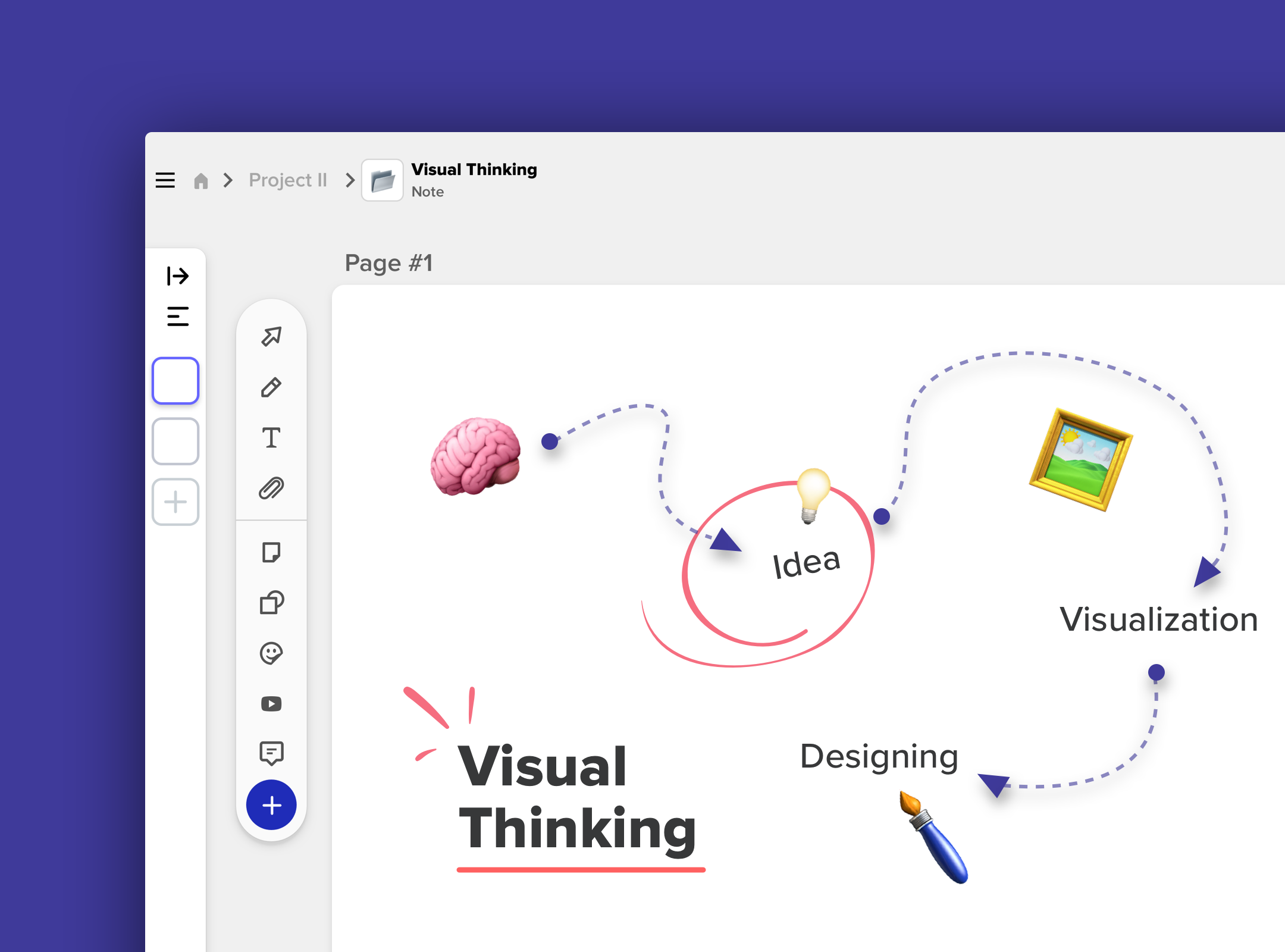
Task: Embed a YouTube video using the YouTube icon
Action: (272, 704)
